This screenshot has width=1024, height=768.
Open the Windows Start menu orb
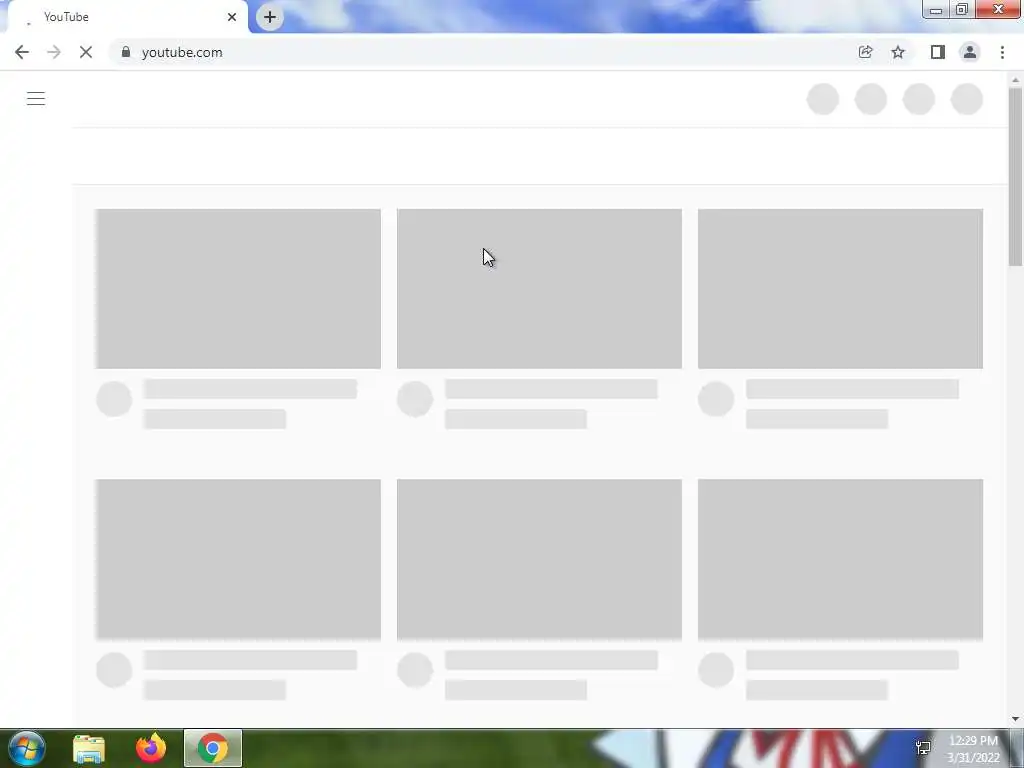26,748
